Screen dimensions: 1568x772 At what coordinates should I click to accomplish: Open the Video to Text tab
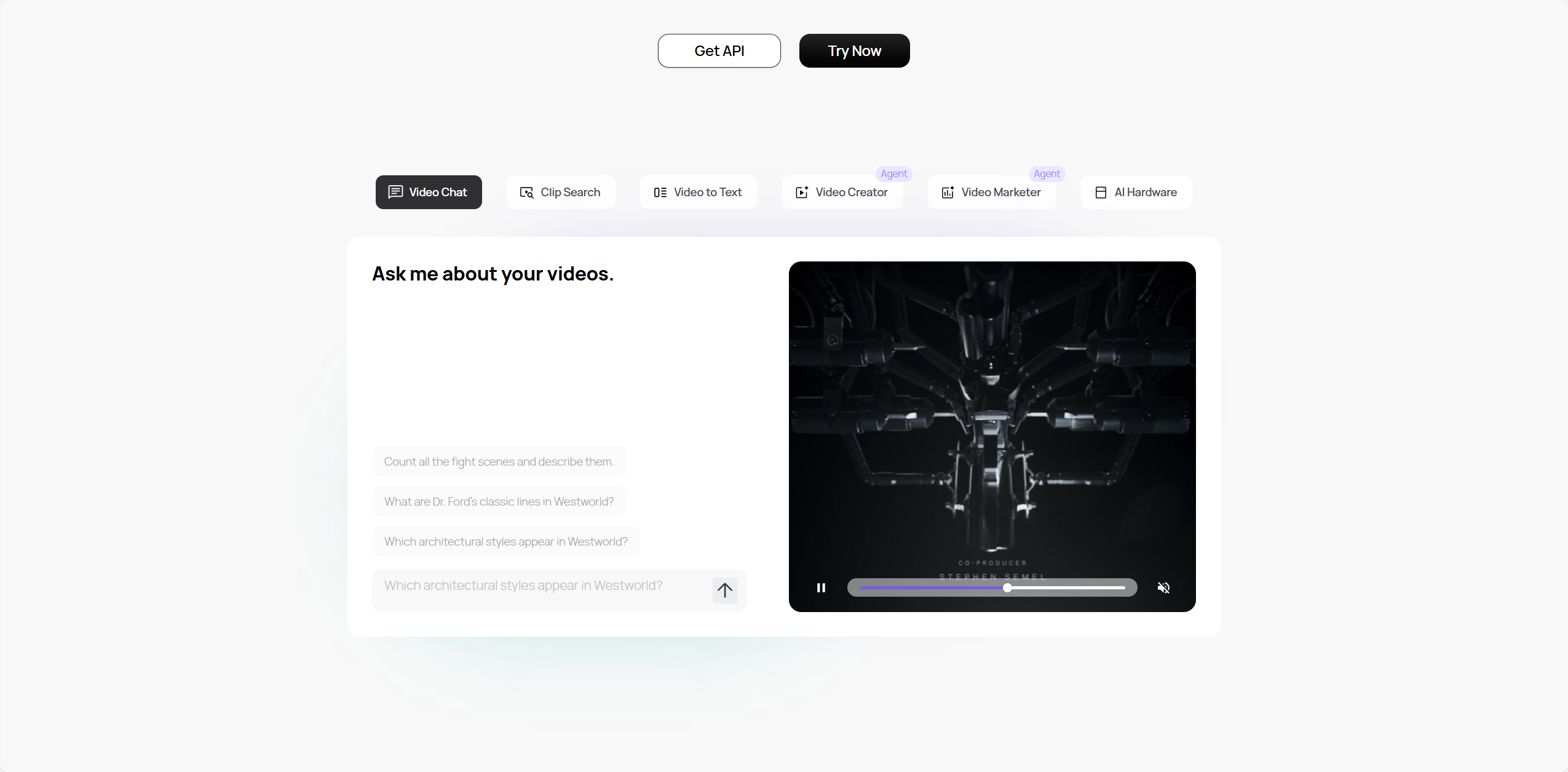[699, 193]
